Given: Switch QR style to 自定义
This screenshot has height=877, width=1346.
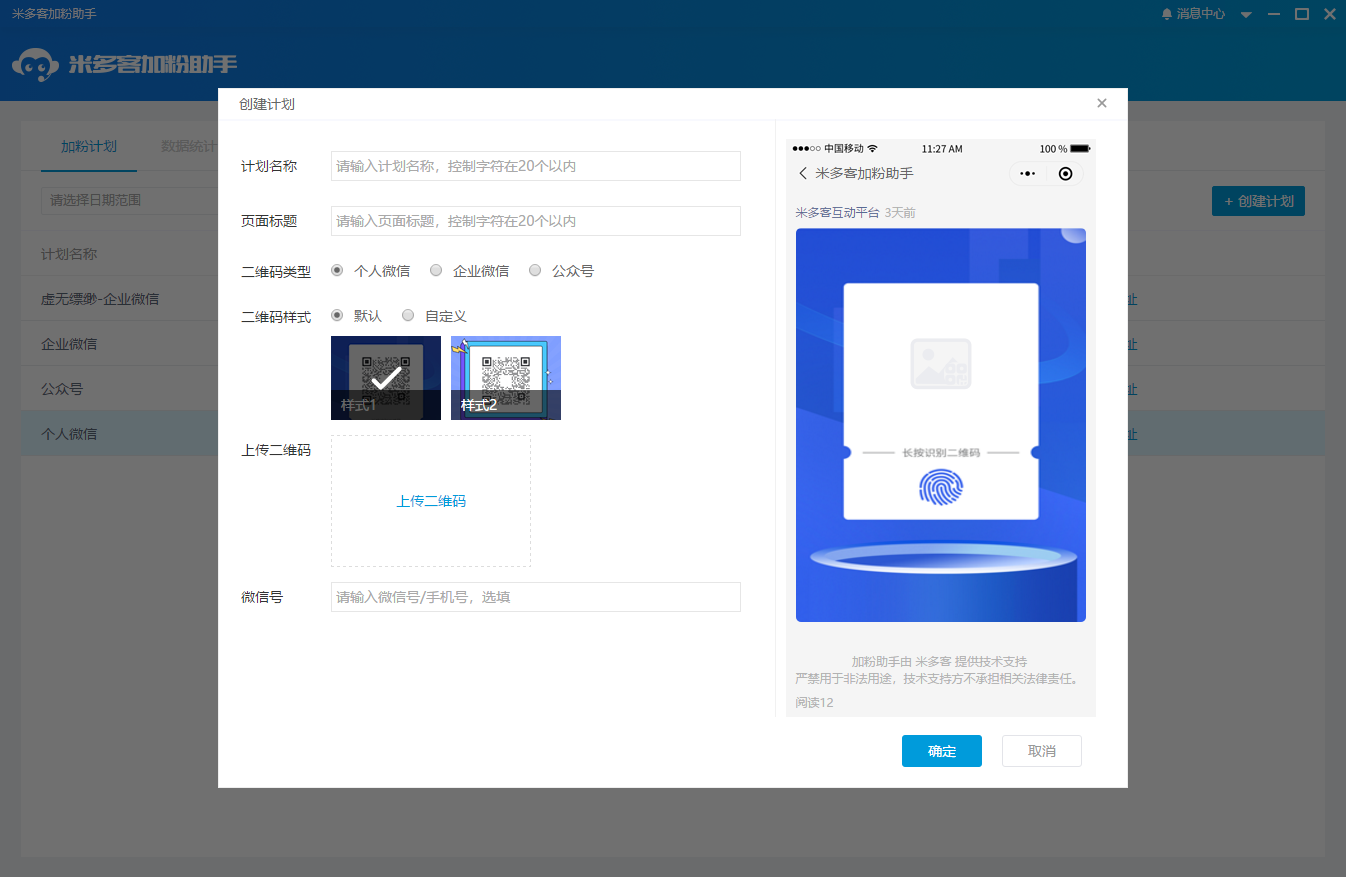Looking at the screenshot, I should [x=408, y=315].
